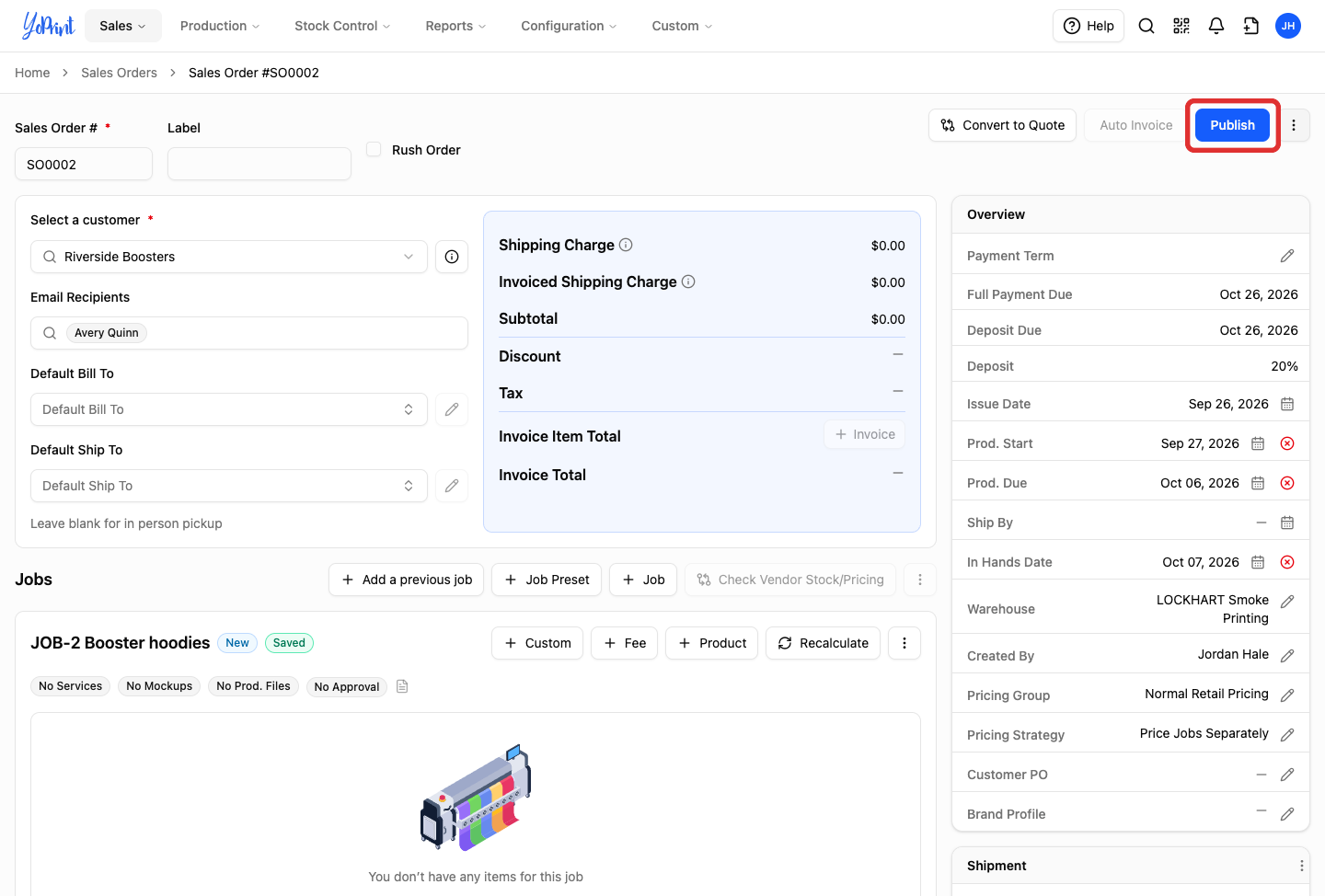Open Ship By calendar picker

[1287, 523]
